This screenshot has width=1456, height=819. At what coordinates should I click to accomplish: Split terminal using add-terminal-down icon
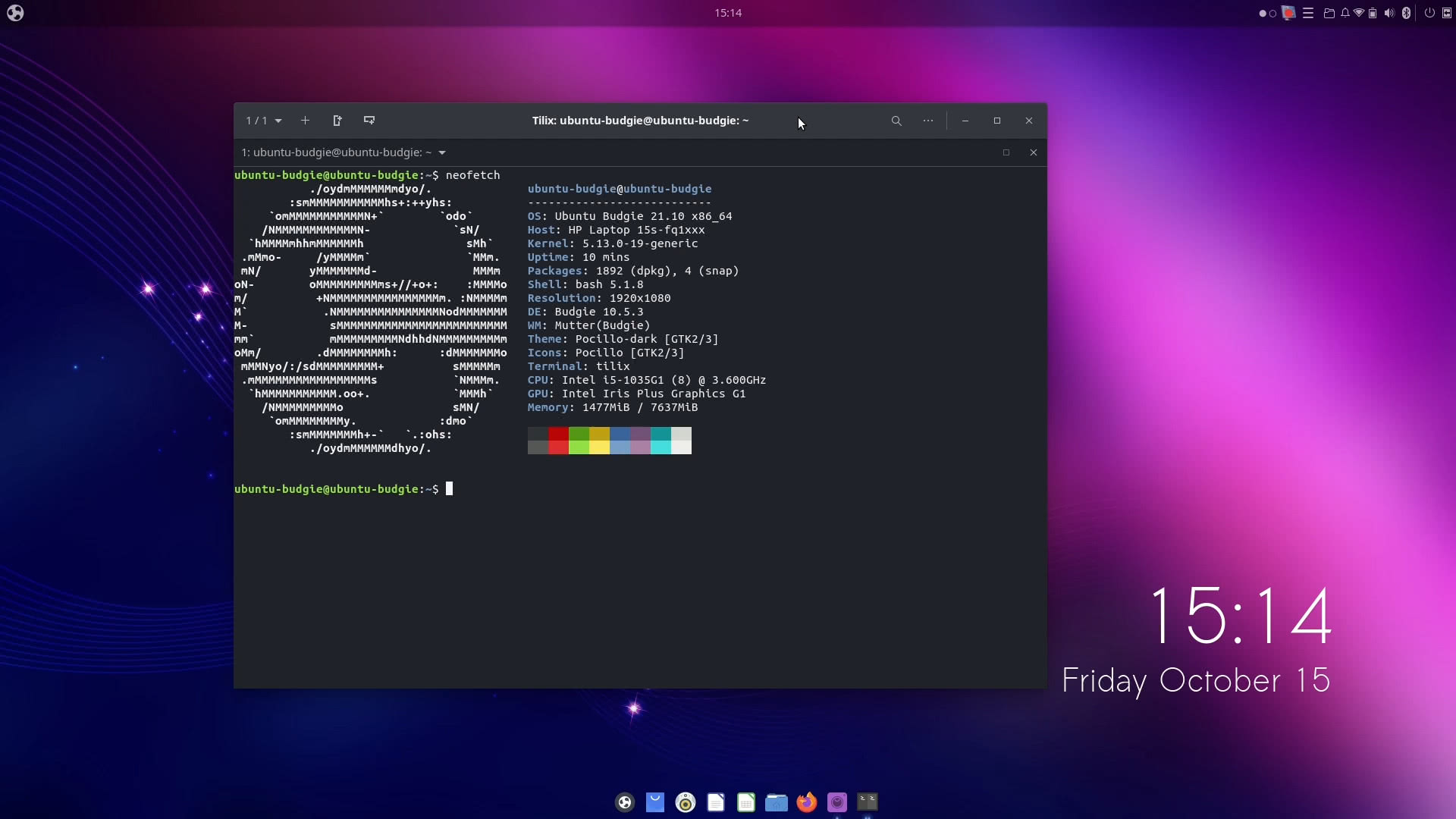(x=369, y=121)
